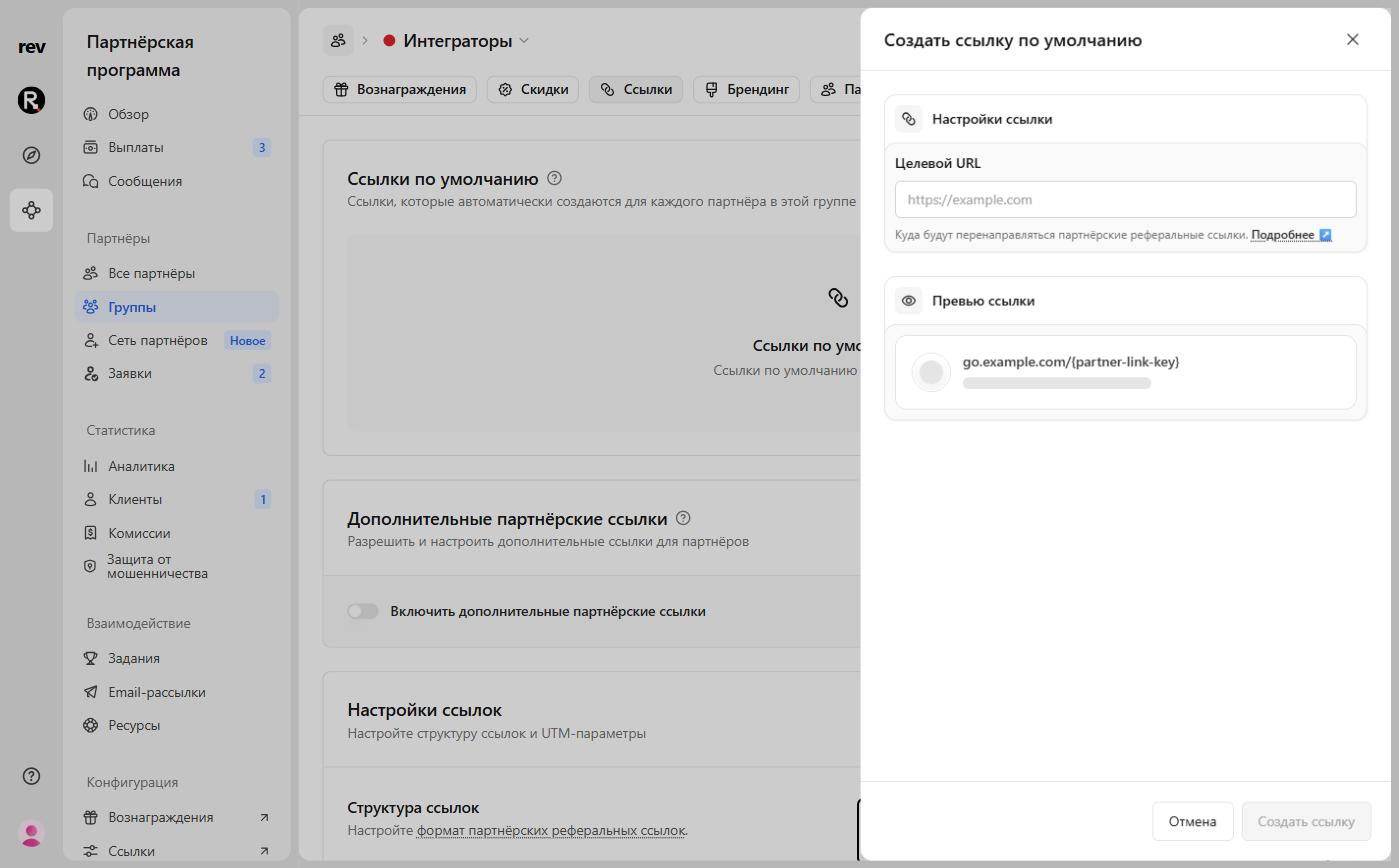
Task: Click the external-link icon after Подробнее
Action: [x=1325, y=235]
